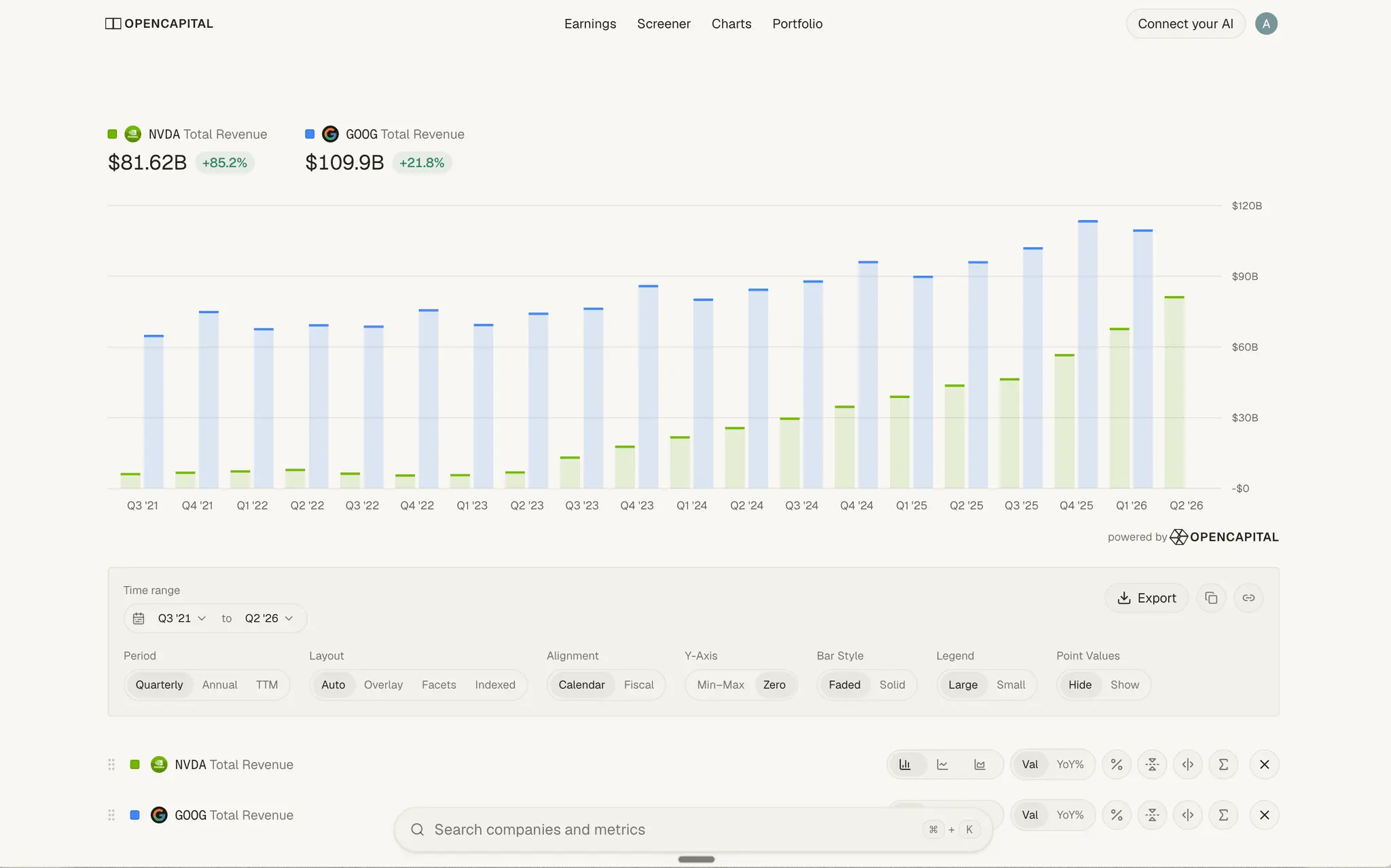Click the split axis icon in GOOG row
Screen dimensions: 1391x868
coord(1188,814)
